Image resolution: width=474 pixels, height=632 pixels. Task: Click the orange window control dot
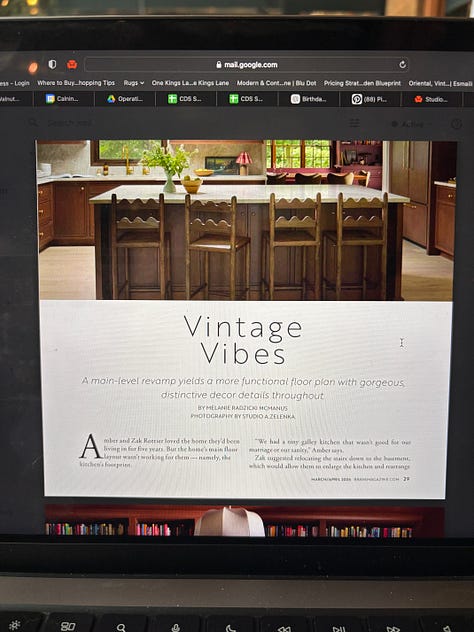point(33,67)
